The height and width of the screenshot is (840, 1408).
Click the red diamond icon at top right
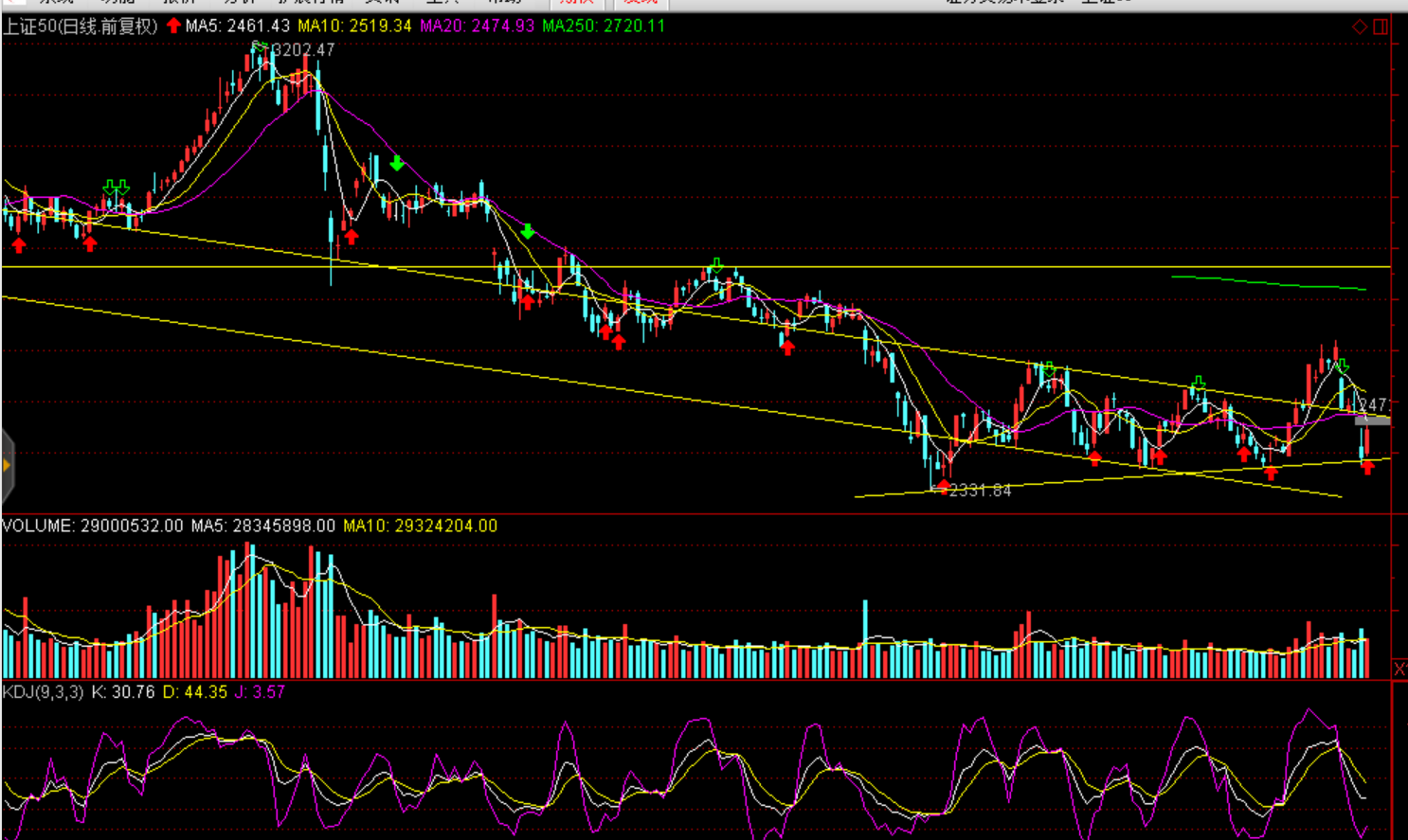[x=1360, y=27]
